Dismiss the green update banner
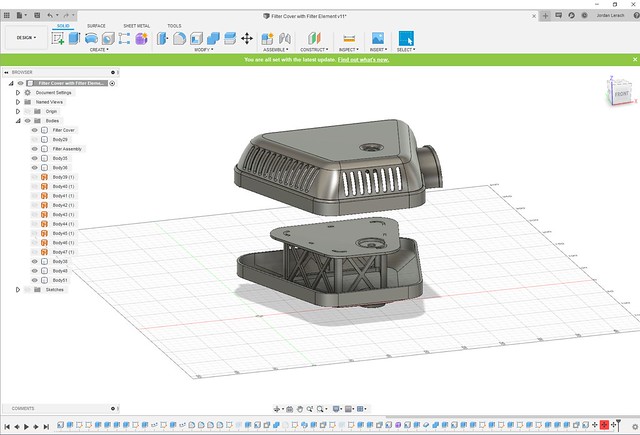 tap(635, 60)
